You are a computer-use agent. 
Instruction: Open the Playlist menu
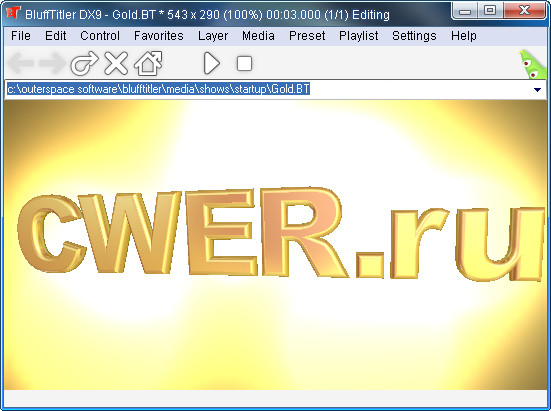click(359, 36)
